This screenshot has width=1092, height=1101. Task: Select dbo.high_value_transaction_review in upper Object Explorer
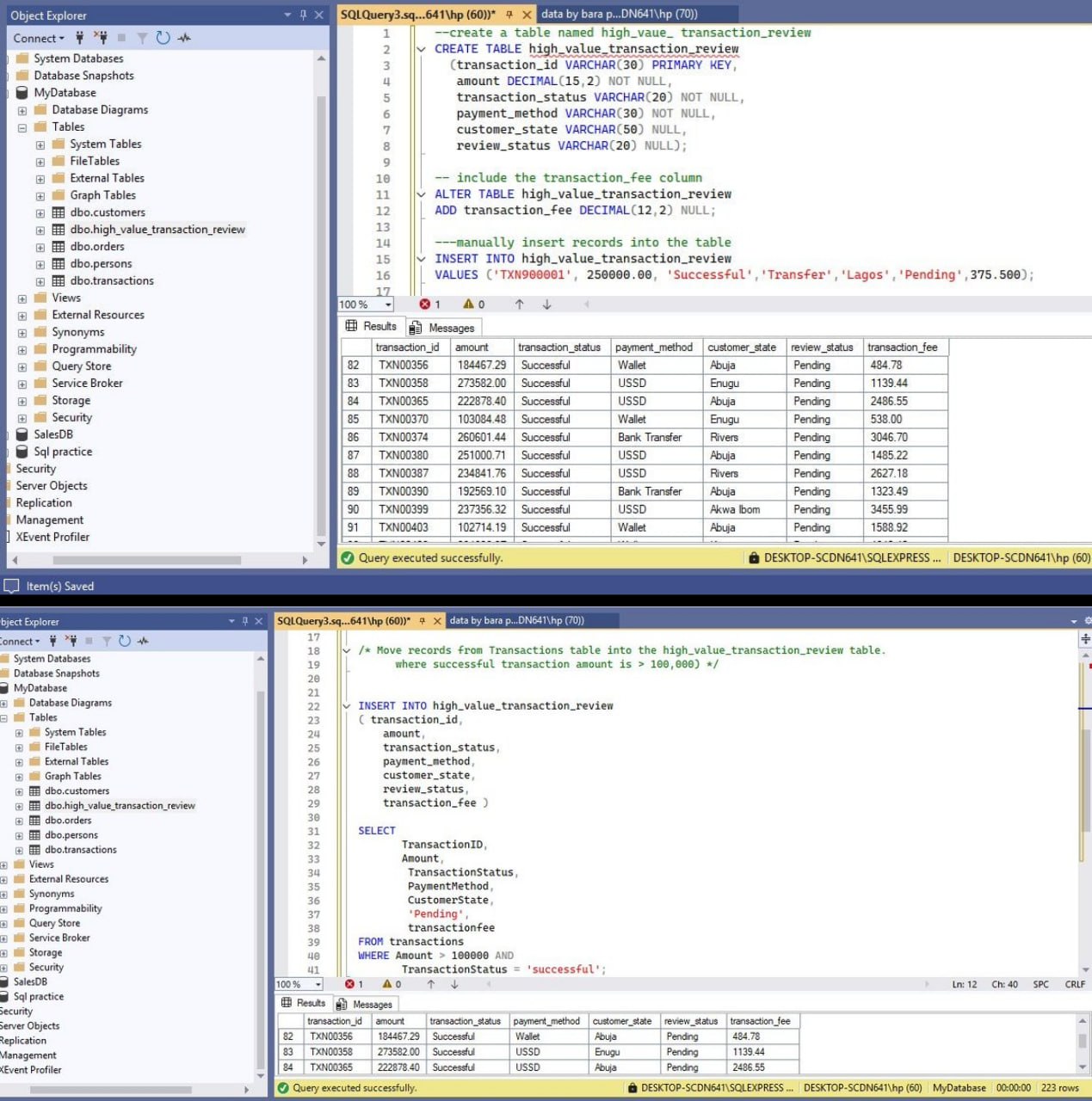pos(157,230)
